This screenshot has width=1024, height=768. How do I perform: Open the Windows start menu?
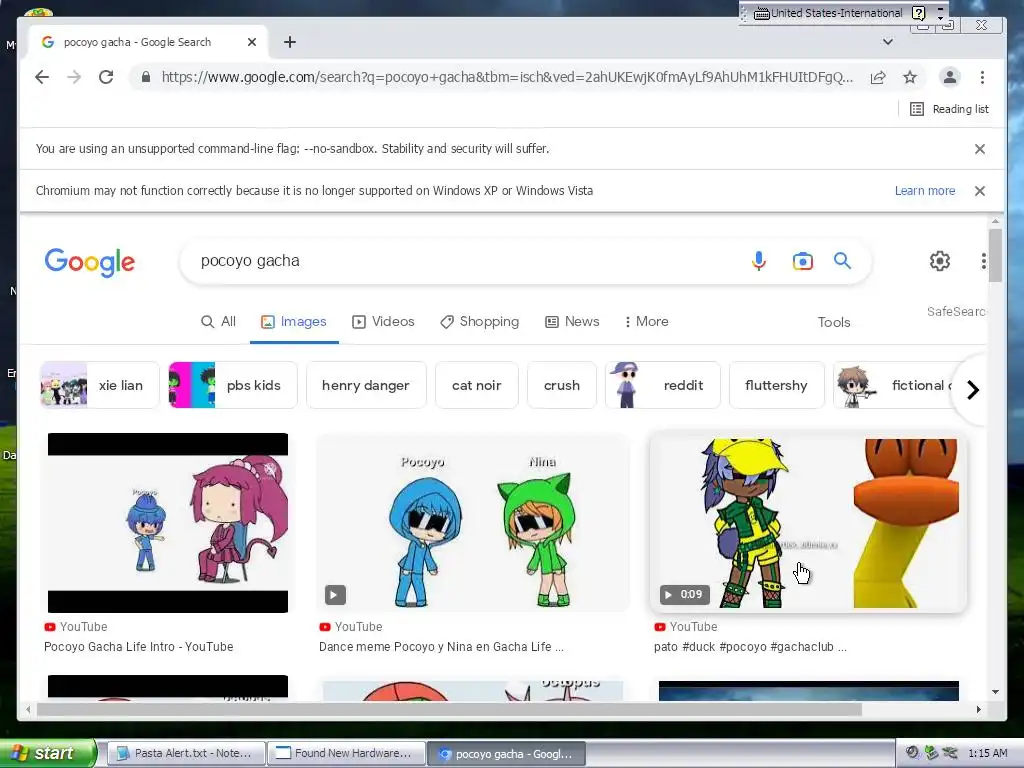[48, 753]
